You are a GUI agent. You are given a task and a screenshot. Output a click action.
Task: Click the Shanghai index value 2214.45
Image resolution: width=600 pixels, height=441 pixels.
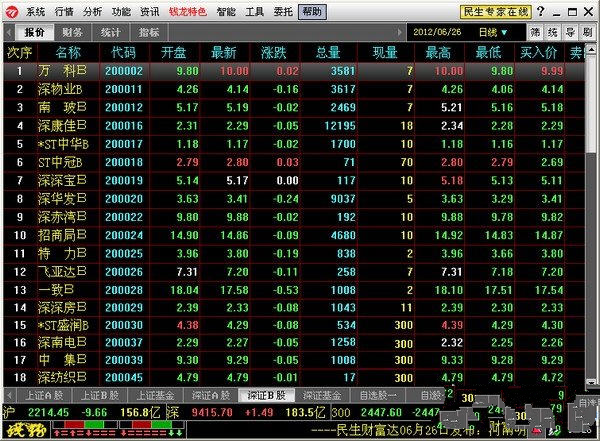pos(48,413)
